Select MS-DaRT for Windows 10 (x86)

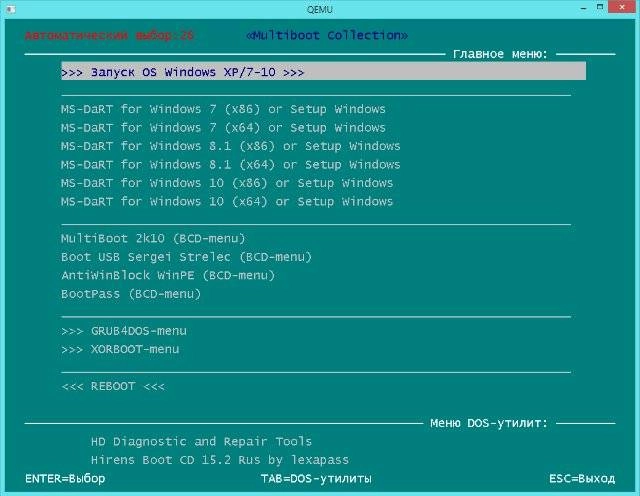point(227,183)
